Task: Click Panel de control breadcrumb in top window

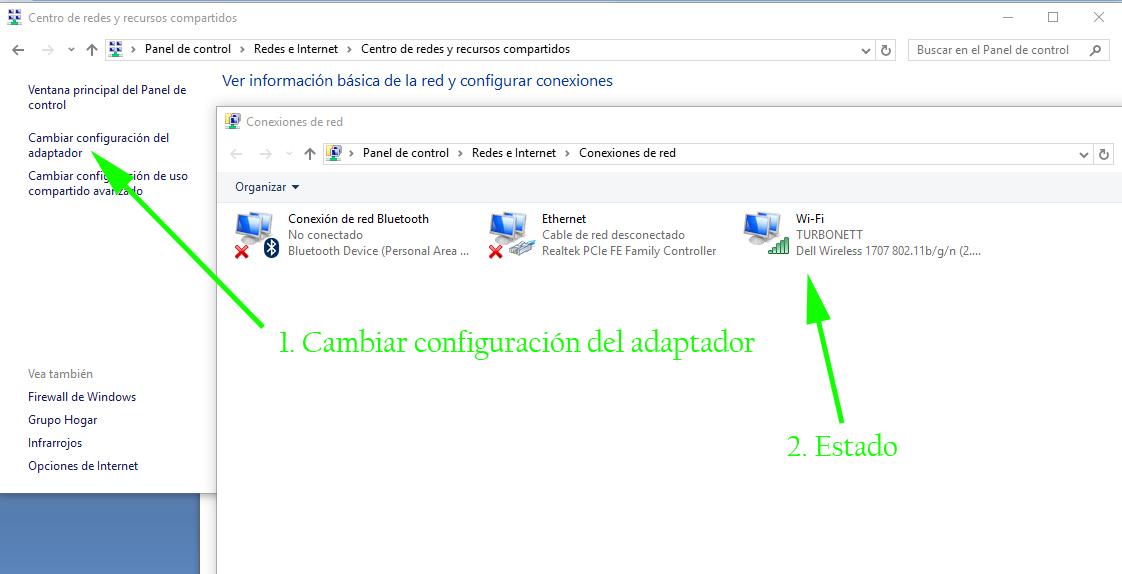Action: pos(187,49)
